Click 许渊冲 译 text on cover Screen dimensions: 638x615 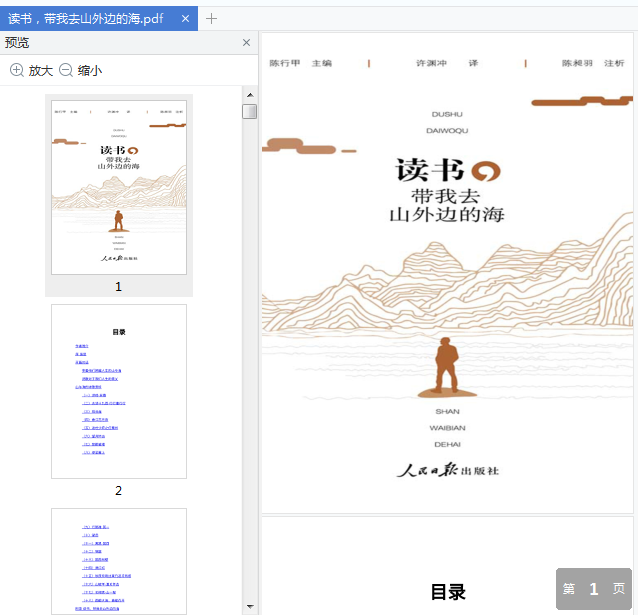click(447, 63)
